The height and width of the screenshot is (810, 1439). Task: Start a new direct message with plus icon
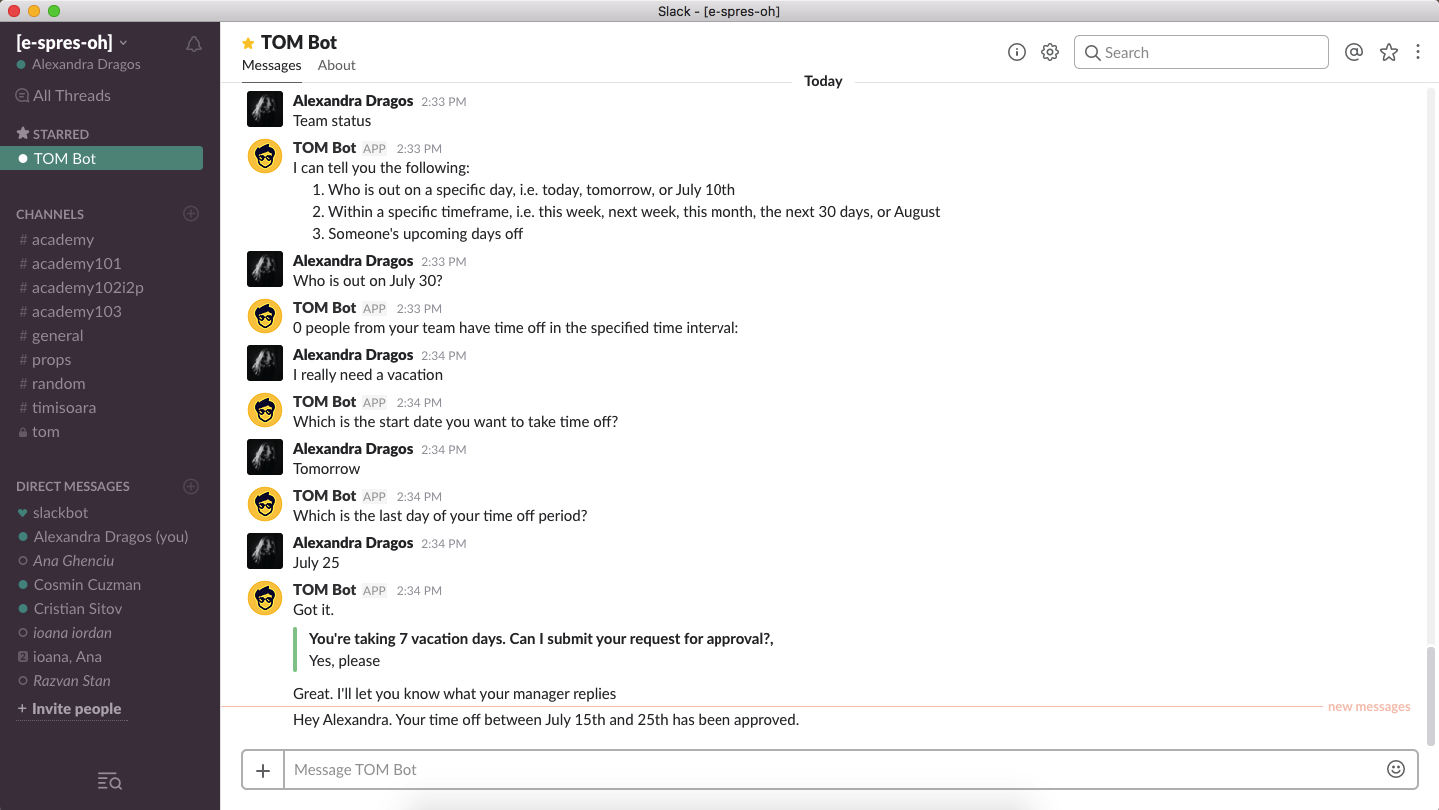click(191, 487)
